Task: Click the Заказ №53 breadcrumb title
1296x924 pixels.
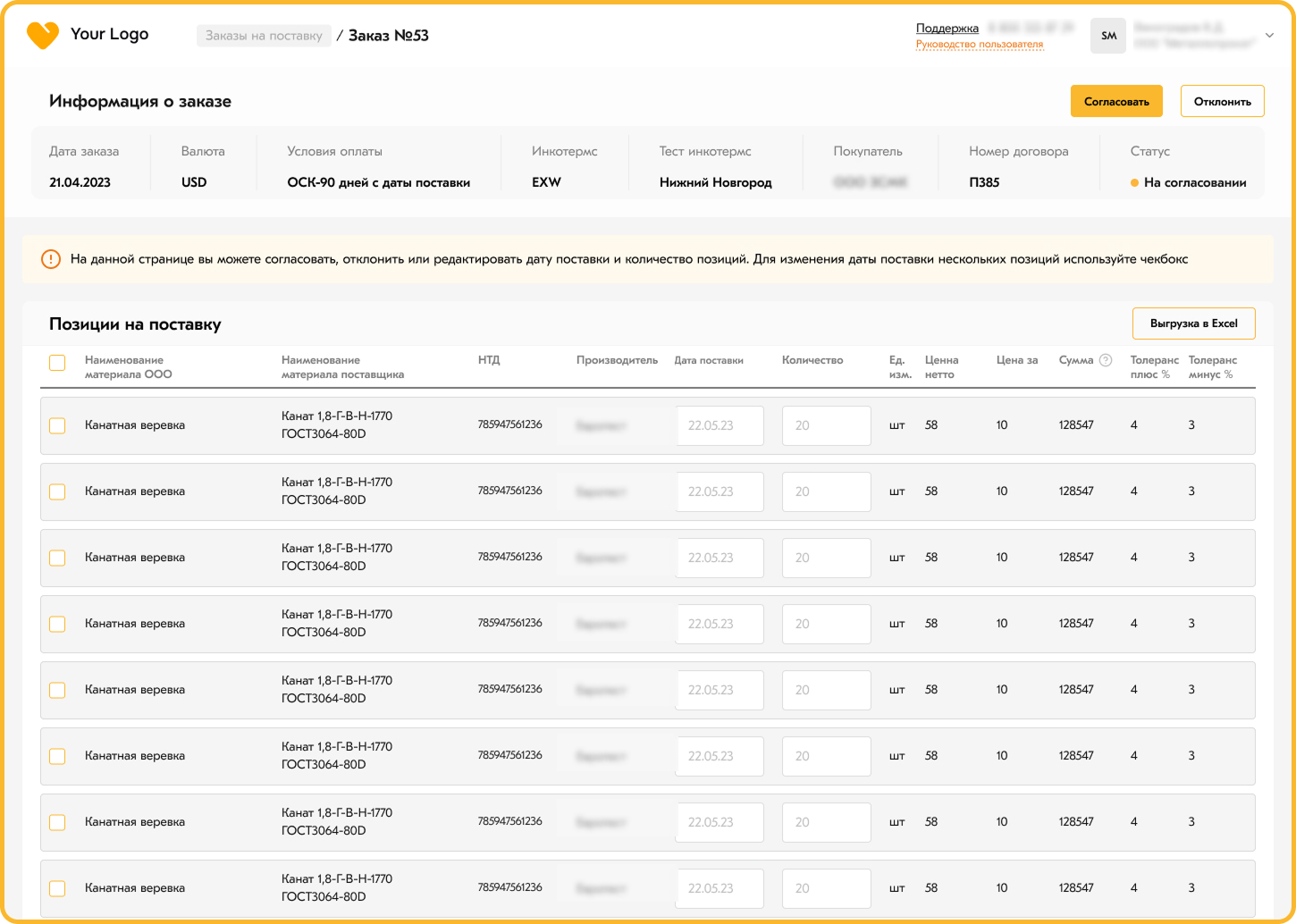Action: pyautogui.click(x=388, y=36)
